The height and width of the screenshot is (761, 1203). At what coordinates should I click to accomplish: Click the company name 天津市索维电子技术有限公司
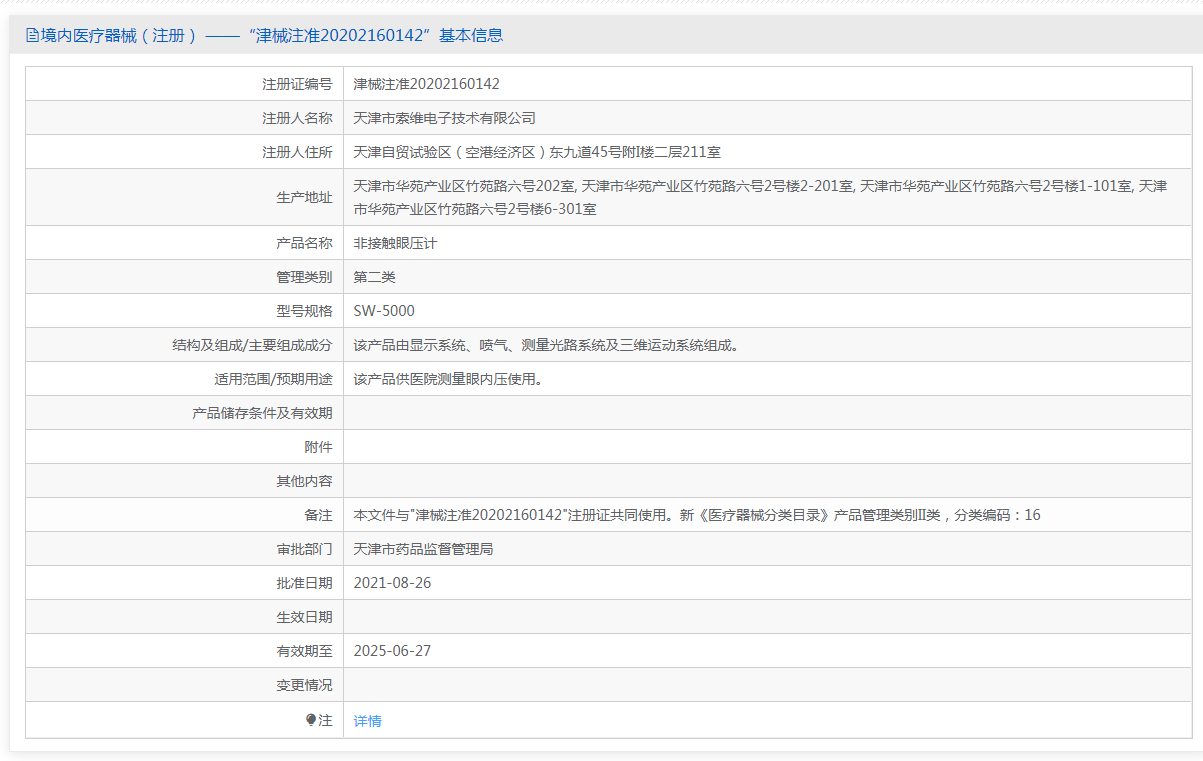[444, 118]
